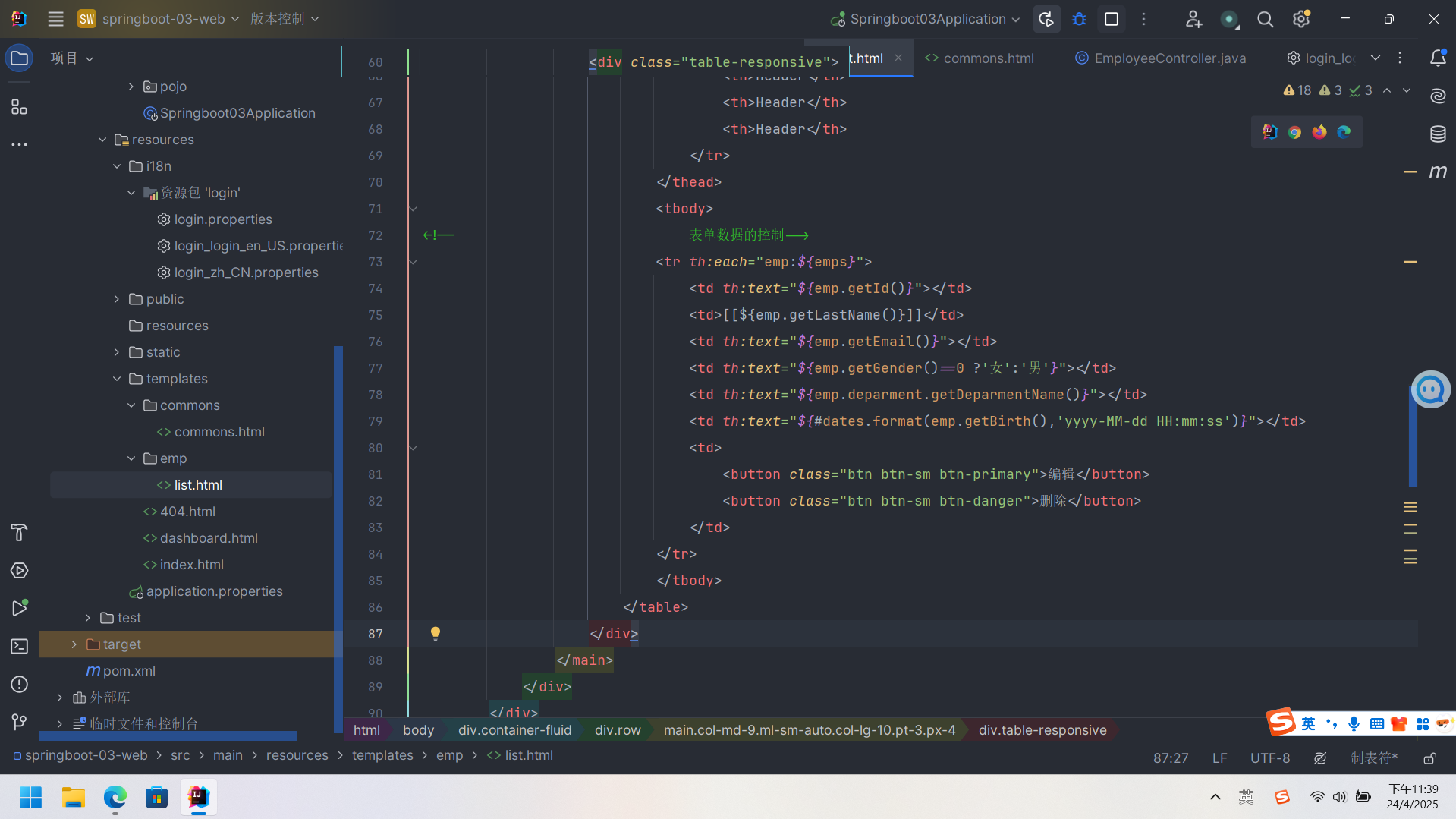
Task: Open IDE settings gear
Action: pyautogui.click(x=1301, y=19)
